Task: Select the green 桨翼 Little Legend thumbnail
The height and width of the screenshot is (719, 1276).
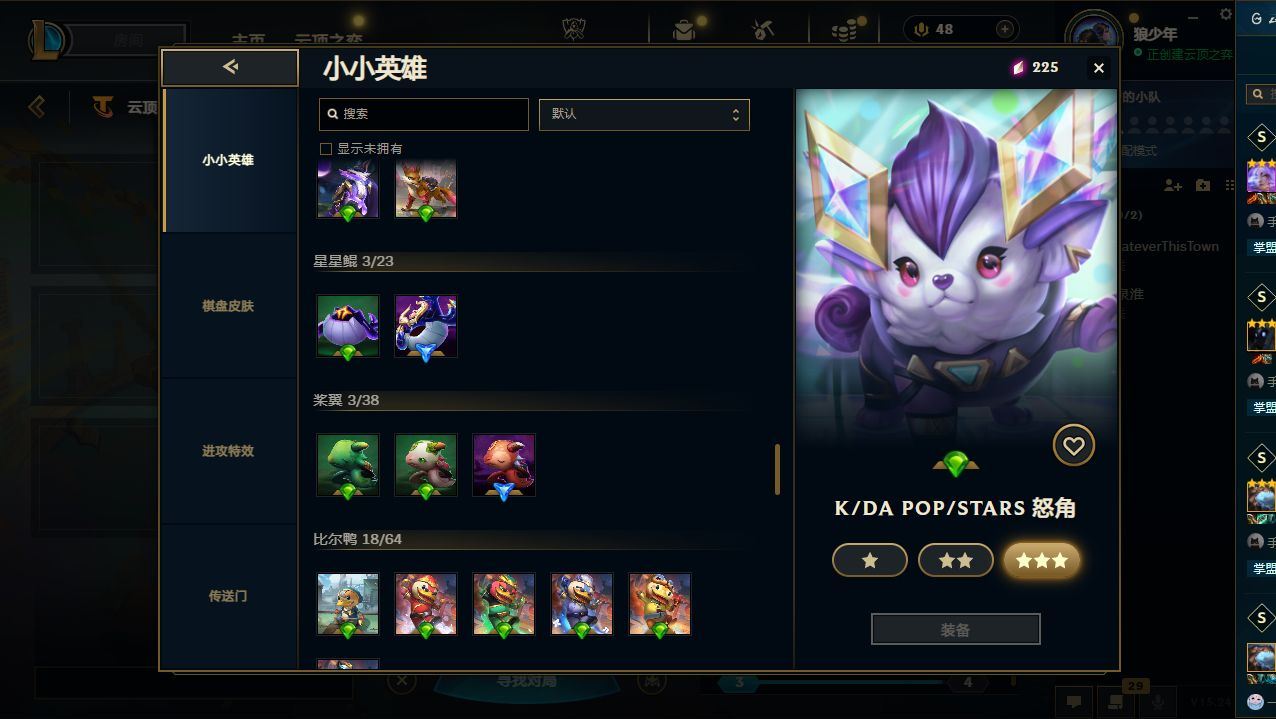Action: (x=348, y=465)
